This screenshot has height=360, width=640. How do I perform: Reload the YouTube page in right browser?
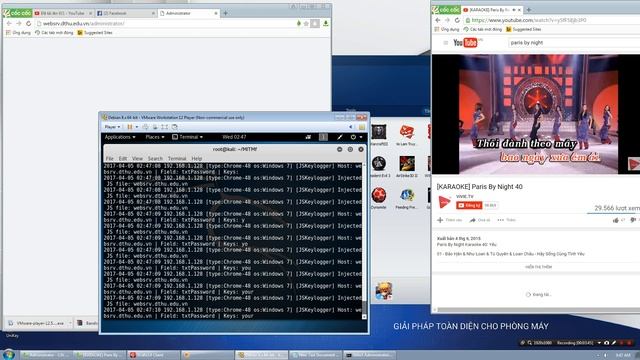[x=457, y=20]
